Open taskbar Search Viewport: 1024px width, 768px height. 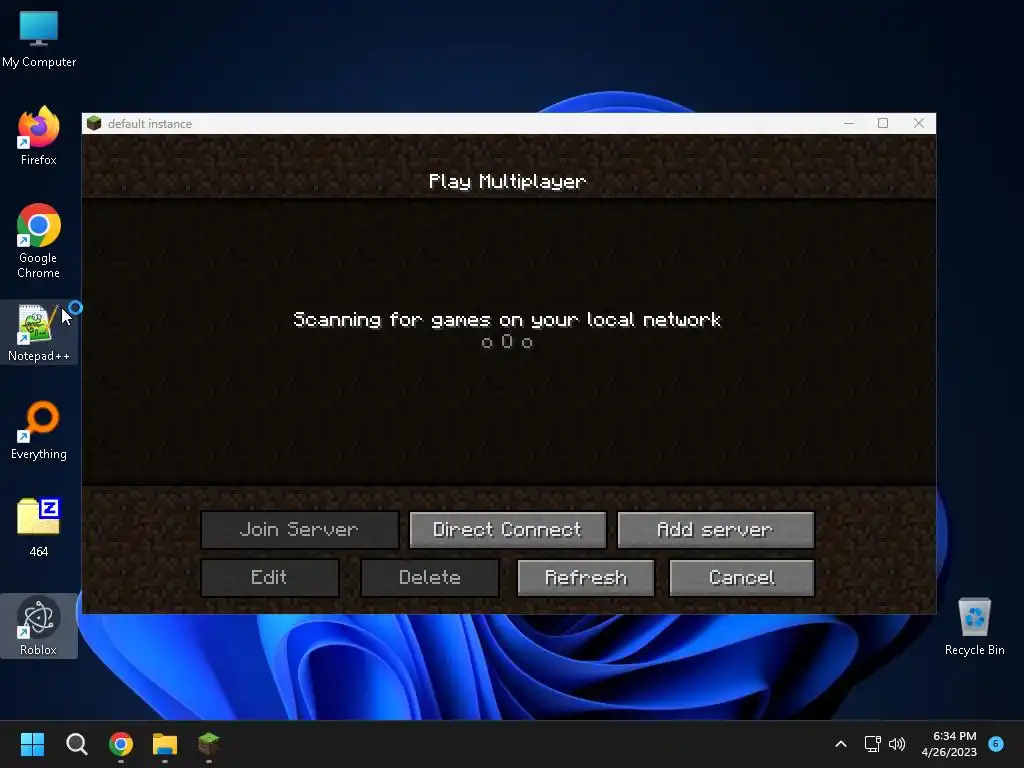pos(76,744)
